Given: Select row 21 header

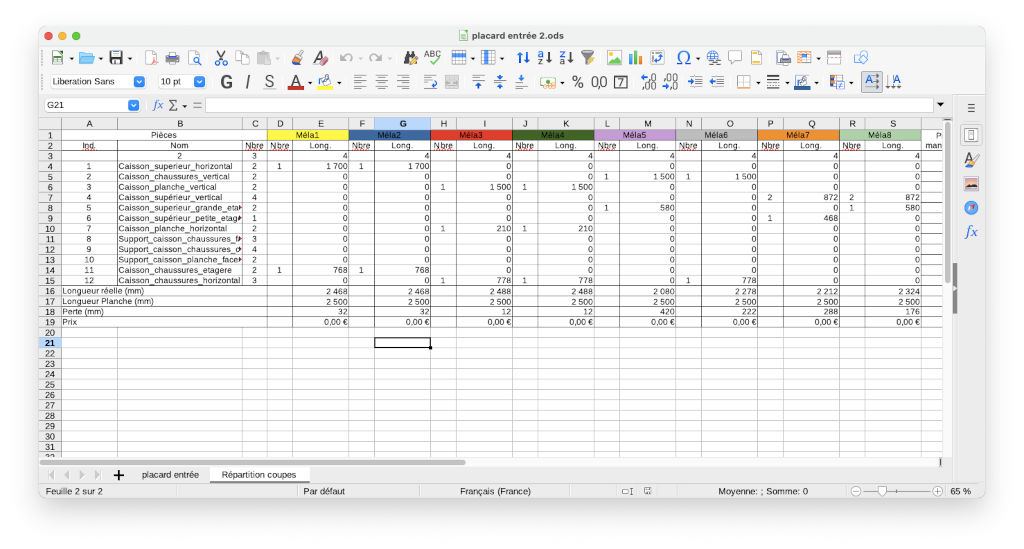Looking at the screenshot, I should 50,343.
